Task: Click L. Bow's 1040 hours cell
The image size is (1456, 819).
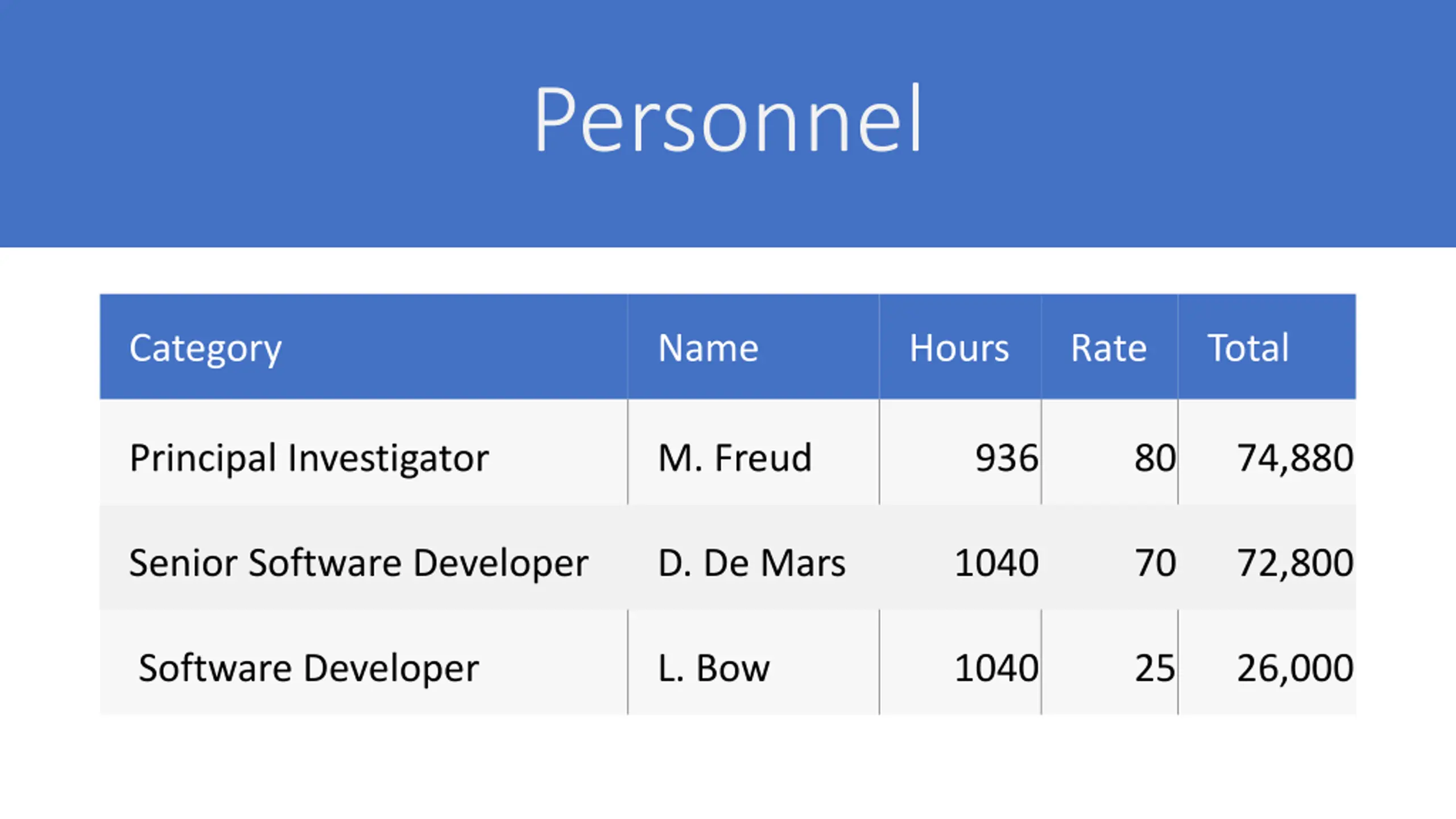Action: 961,662
